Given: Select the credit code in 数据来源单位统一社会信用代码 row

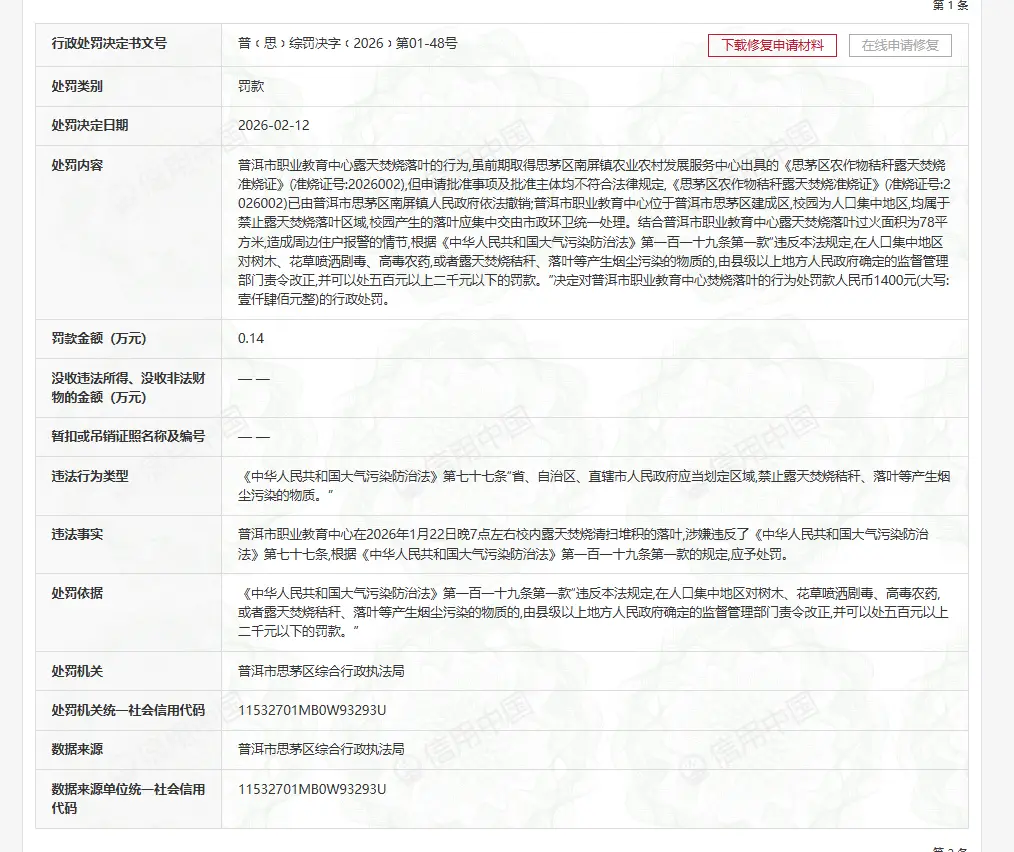Looking at the screenshot, I should coord(312,789).
